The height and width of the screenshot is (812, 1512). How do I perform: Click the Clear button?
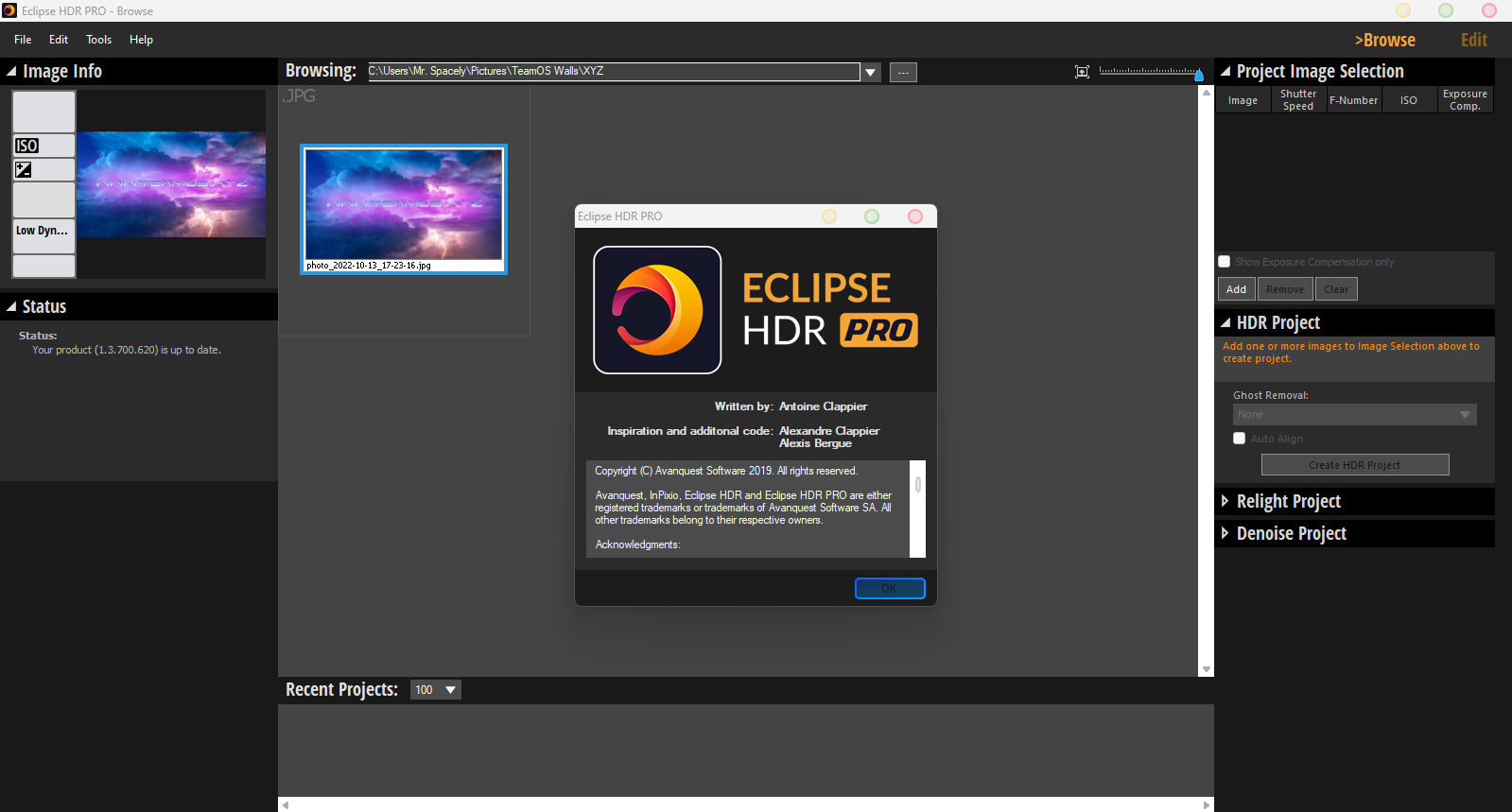pyautogui.click(x=1336, y=289)
